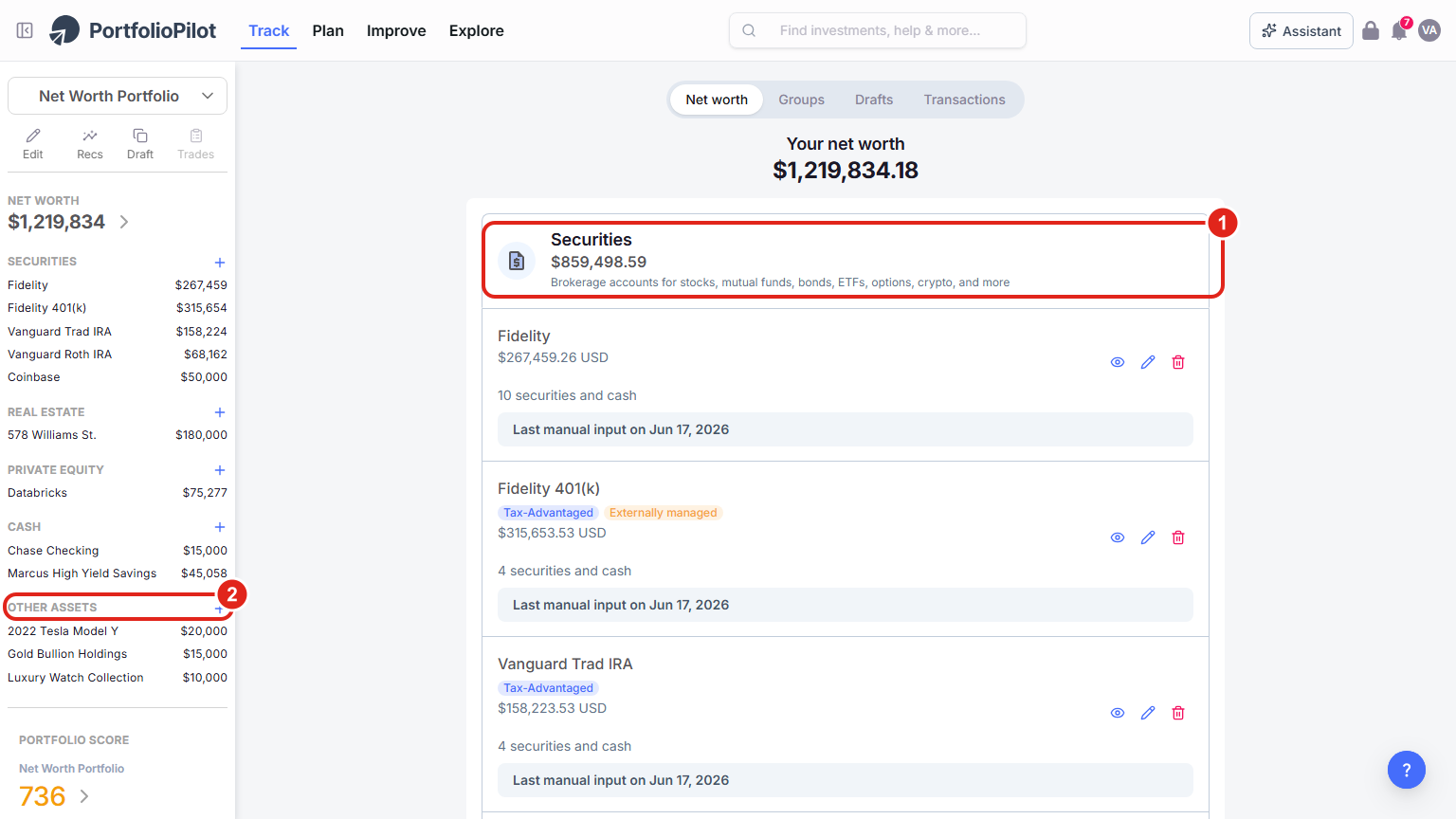Click the portfolio score 736
Screen dimensions: 1456x819
click(43, 796)
